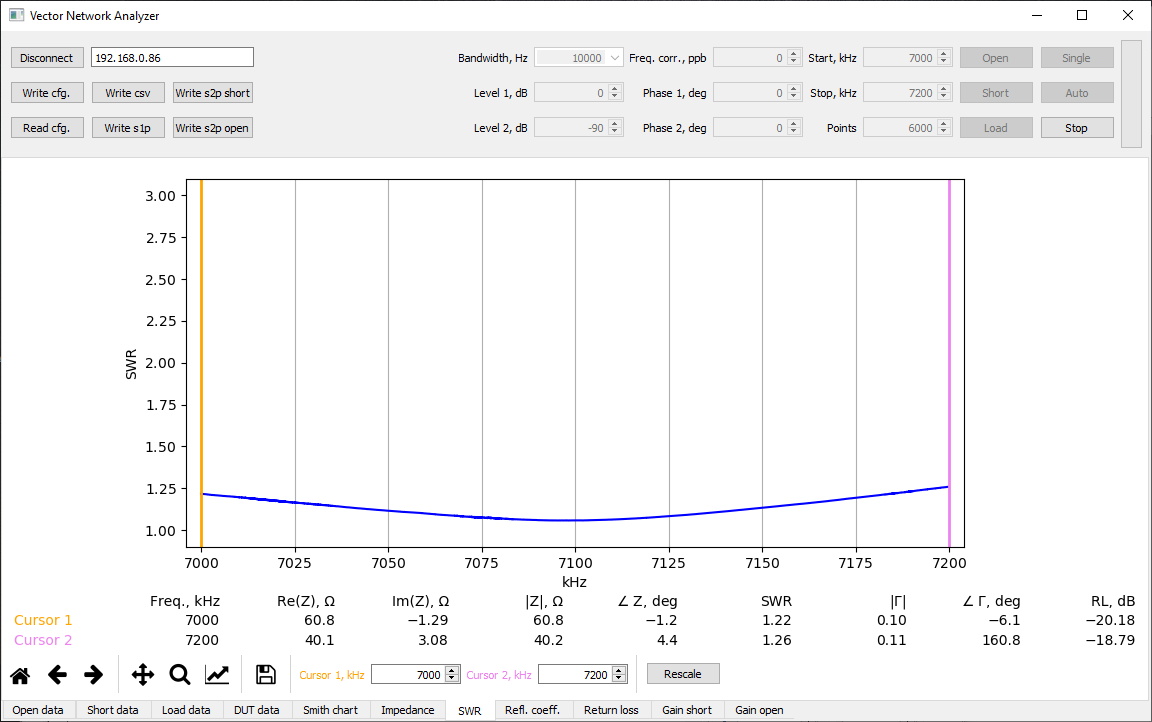
Task: Open the edit axis parameters tool
Action: pos(217,675)
